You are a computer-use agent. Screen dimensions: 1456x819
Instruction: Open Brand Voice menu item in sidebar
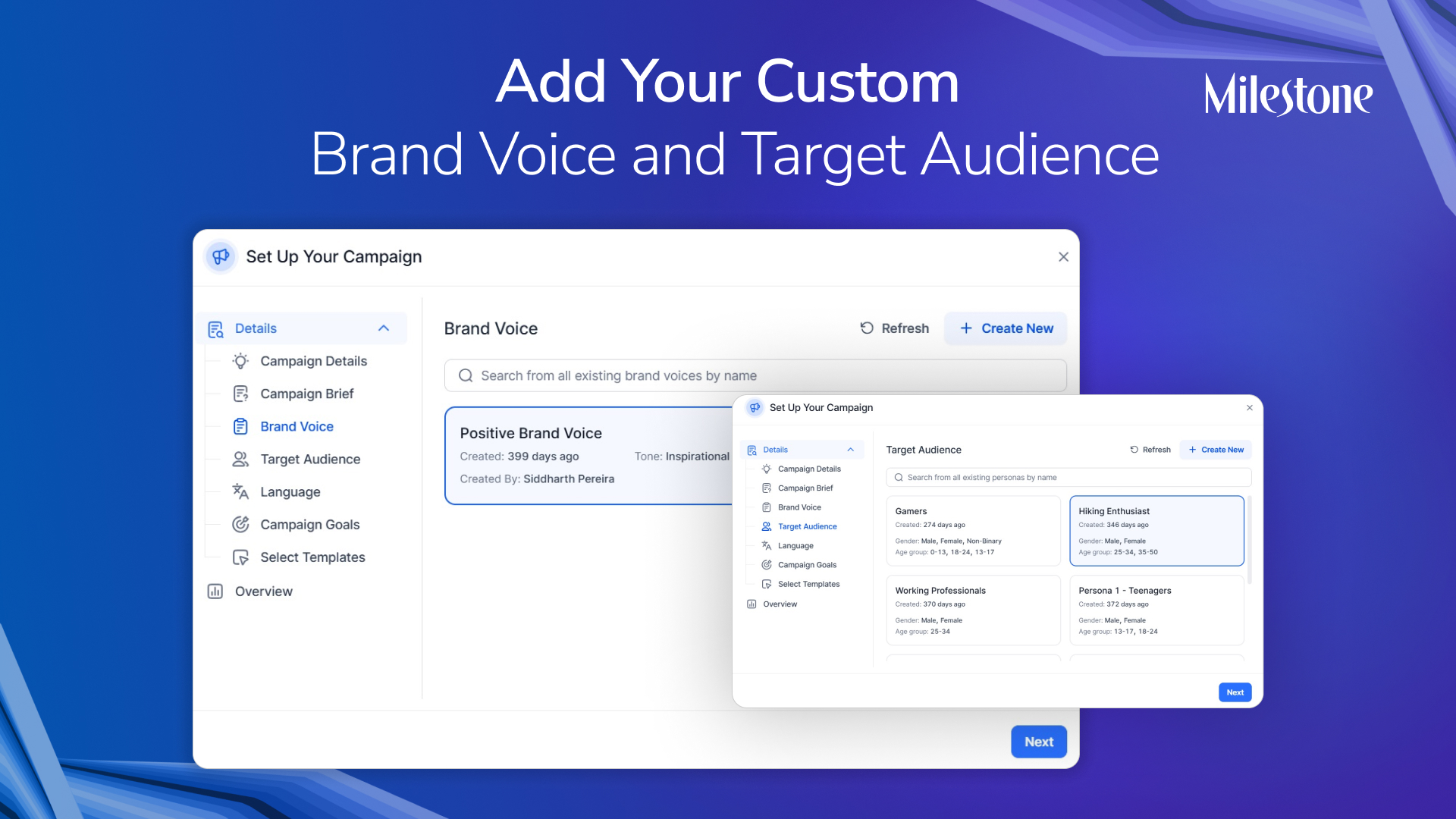(297, 426)
